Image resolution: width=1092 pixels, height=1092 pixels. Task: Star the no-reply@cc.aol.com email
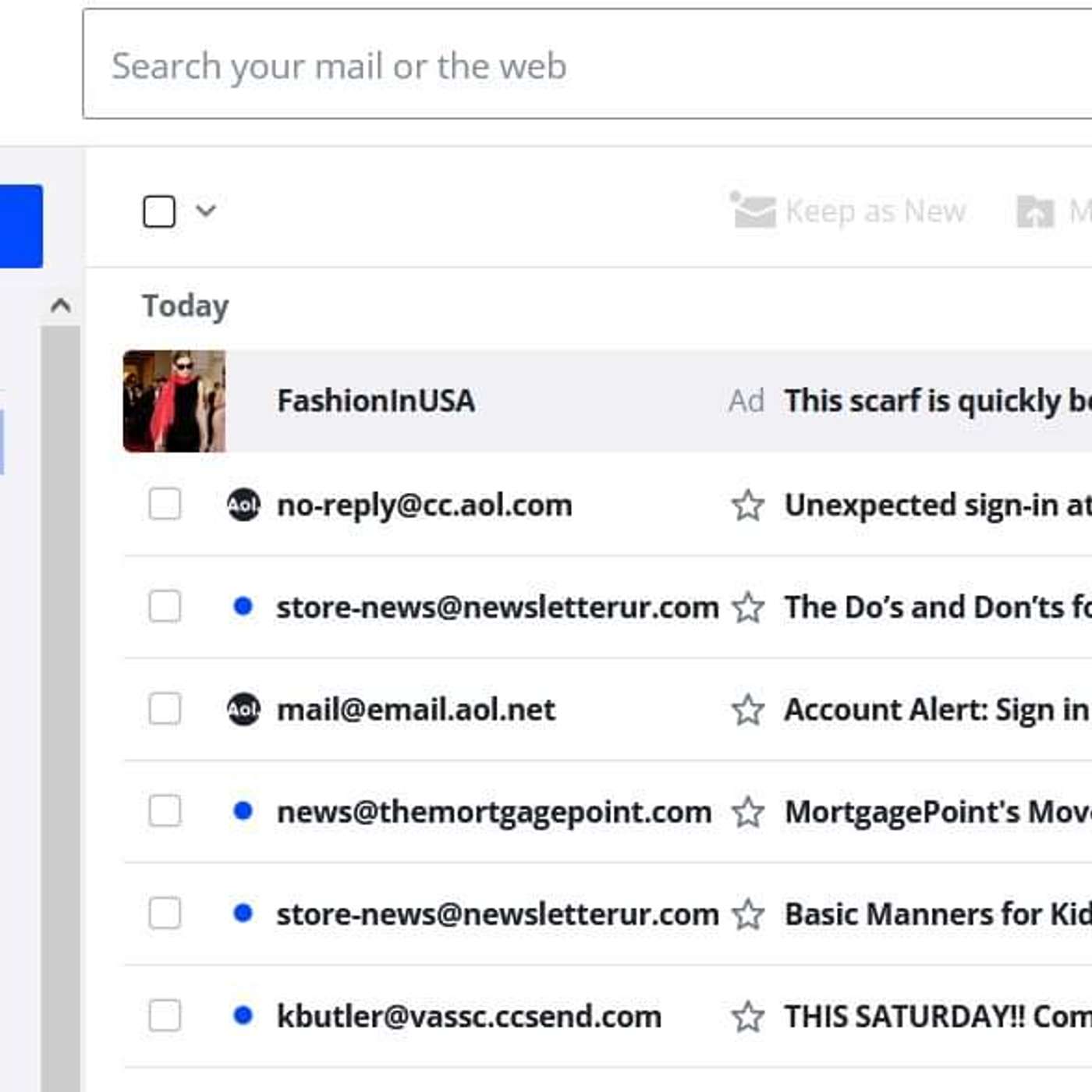click(x=747, y=505)
